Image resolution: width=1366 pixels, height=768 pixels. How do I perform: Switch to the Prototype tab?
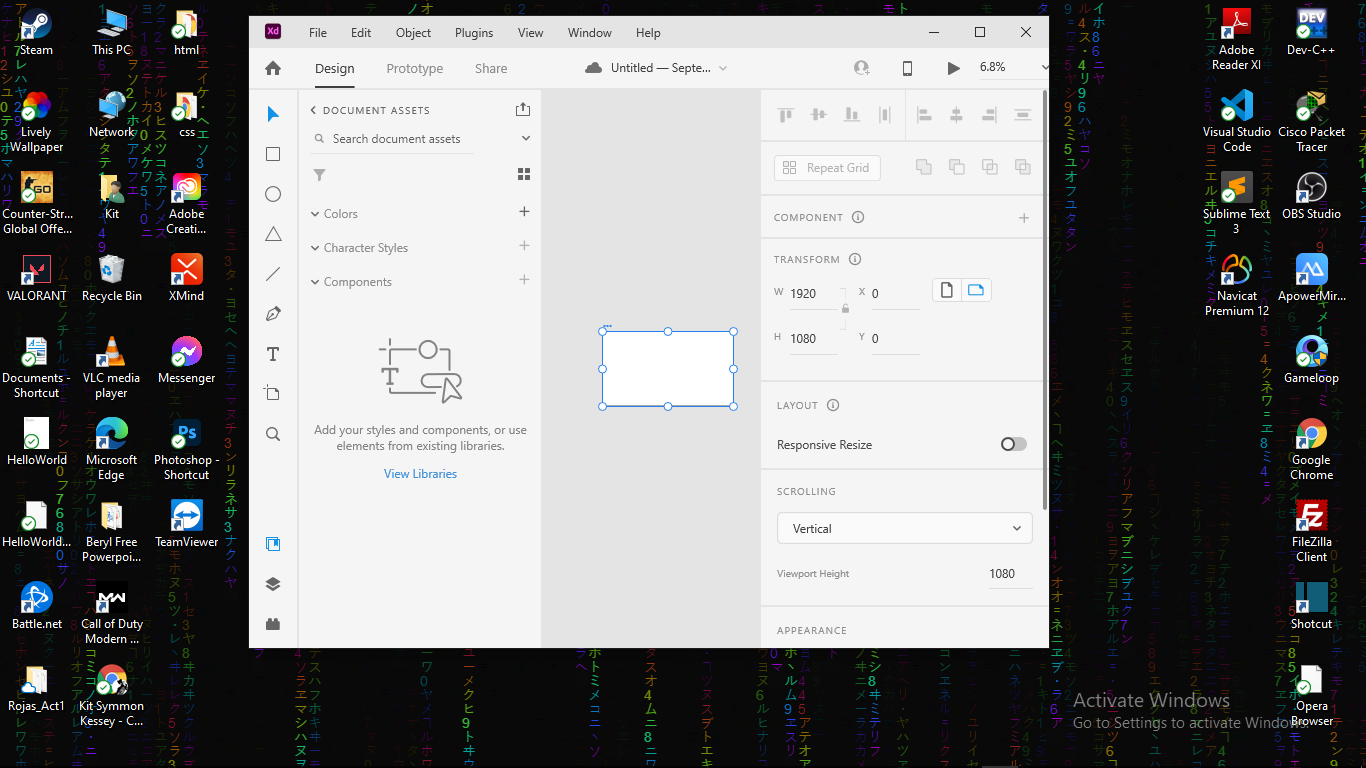coord(414,68)
